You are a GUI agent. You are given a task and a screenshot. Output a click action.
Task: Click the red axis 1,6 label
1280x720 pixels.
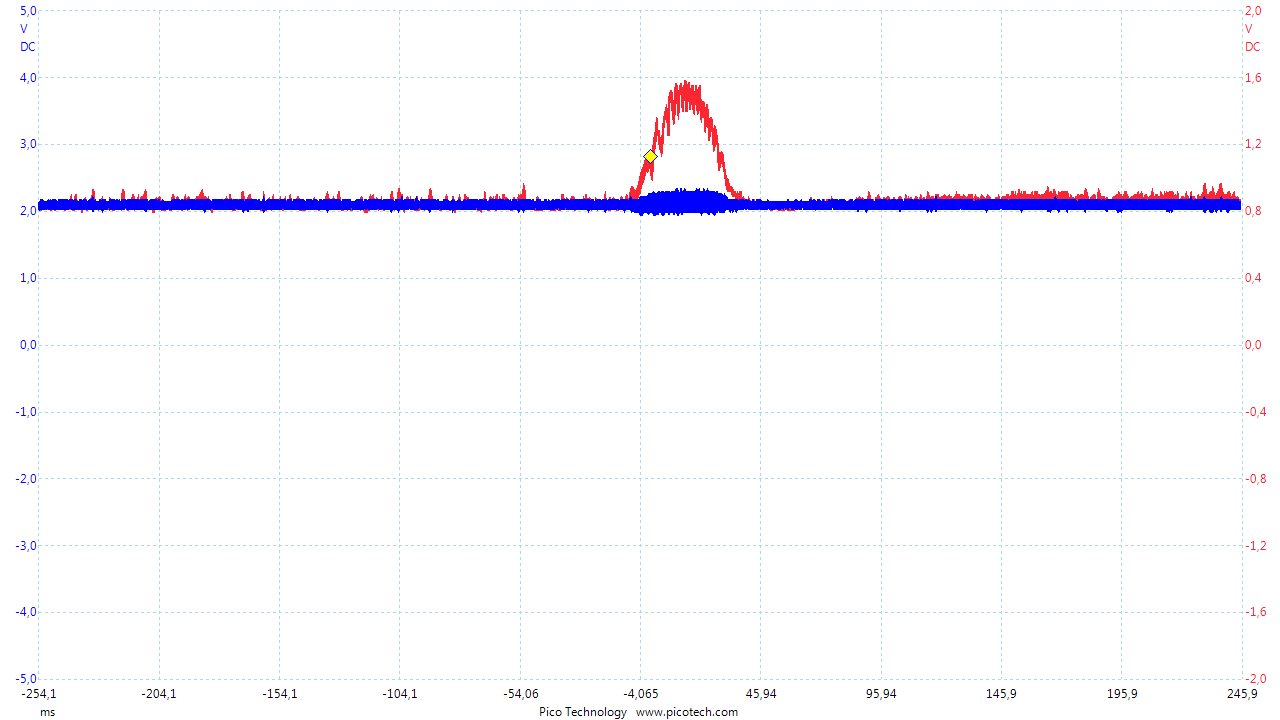(1253, 78)
